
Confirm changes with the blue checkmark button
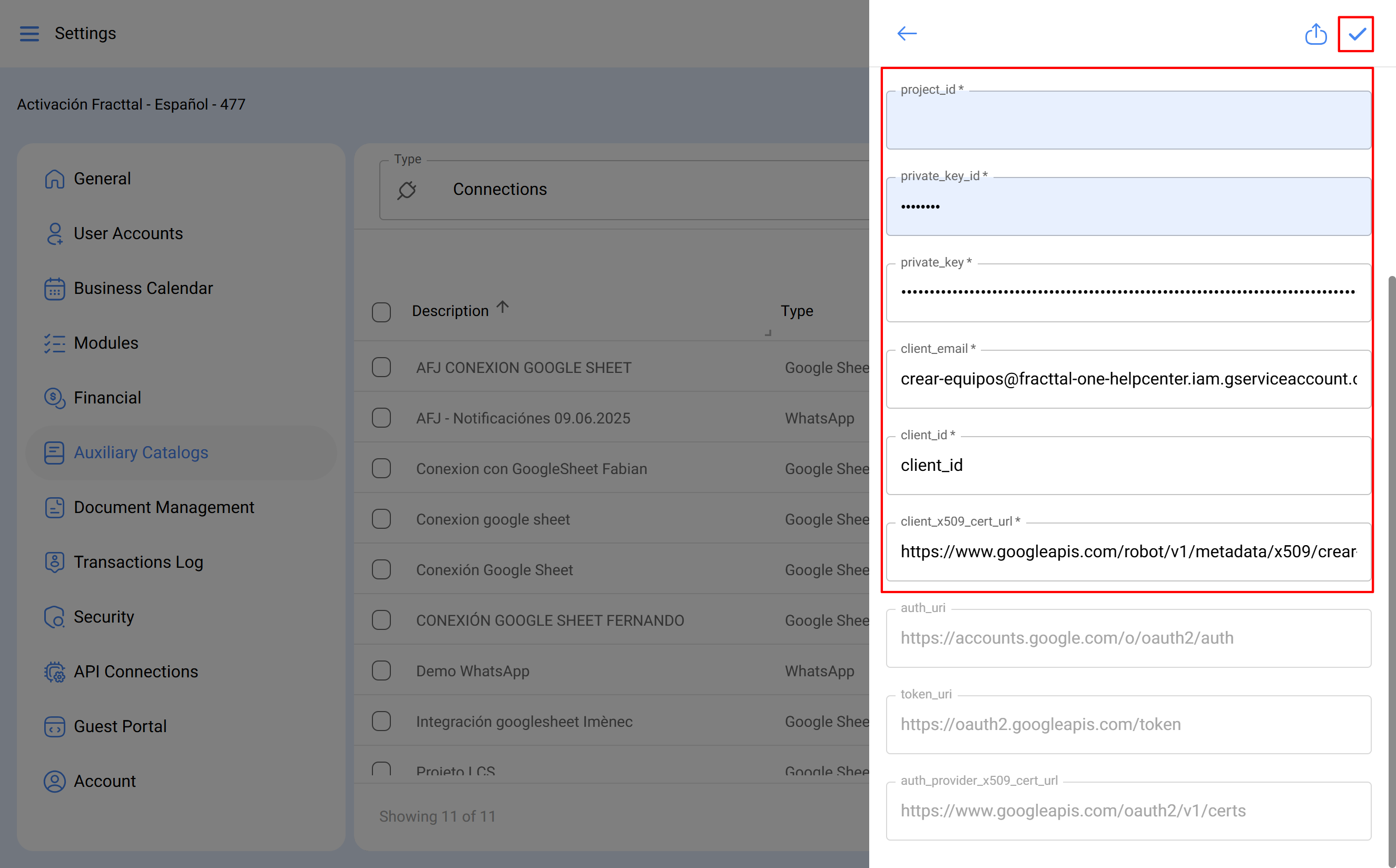point(1356,33)
